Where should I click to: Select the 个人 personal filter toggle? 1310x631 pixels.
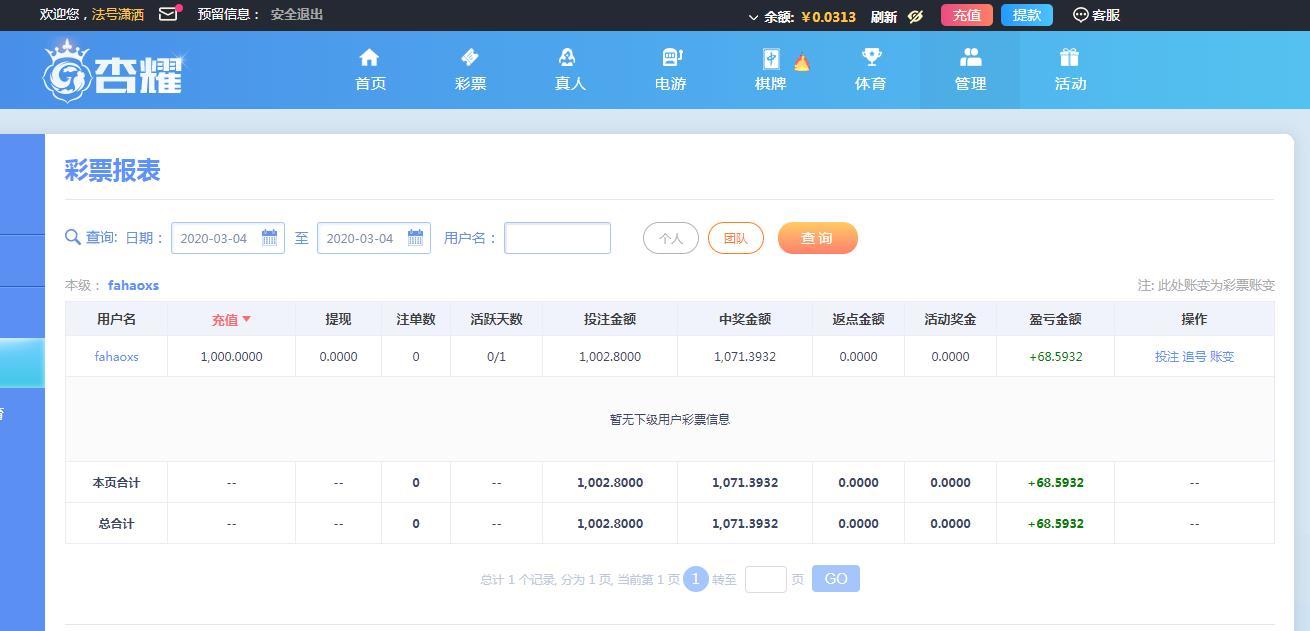pyautogui.click(x=670, y=238)
